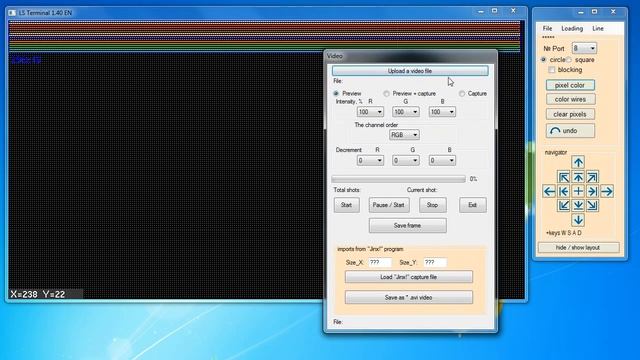Enable the blocking checkbox
Image resolution: width=640 pixels, height=360 pixels.
pos(552,70)
